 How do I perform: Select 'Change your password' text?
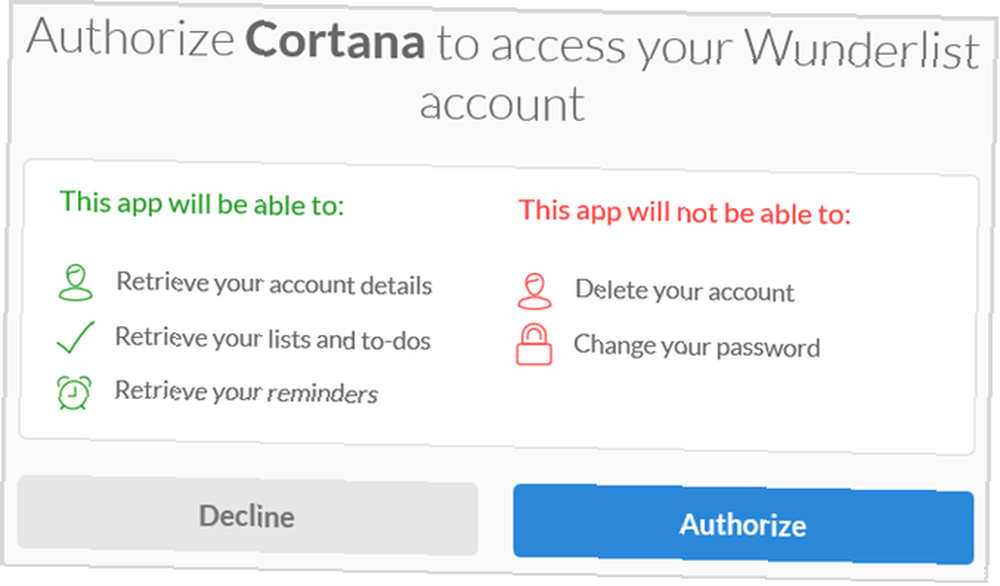(696, 346)
